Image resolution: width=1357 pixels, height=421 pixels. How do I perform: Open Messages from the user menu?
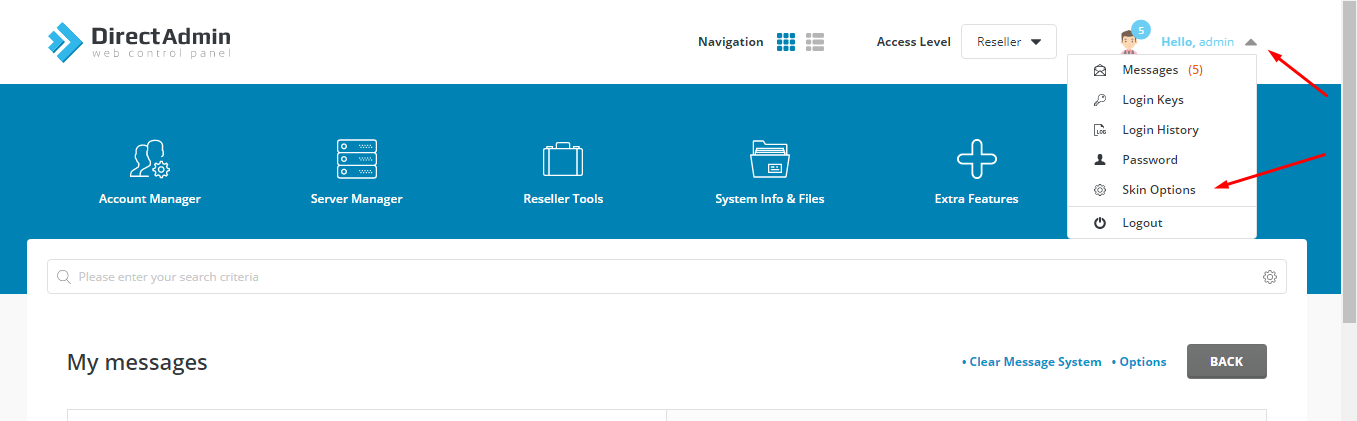1161,70
